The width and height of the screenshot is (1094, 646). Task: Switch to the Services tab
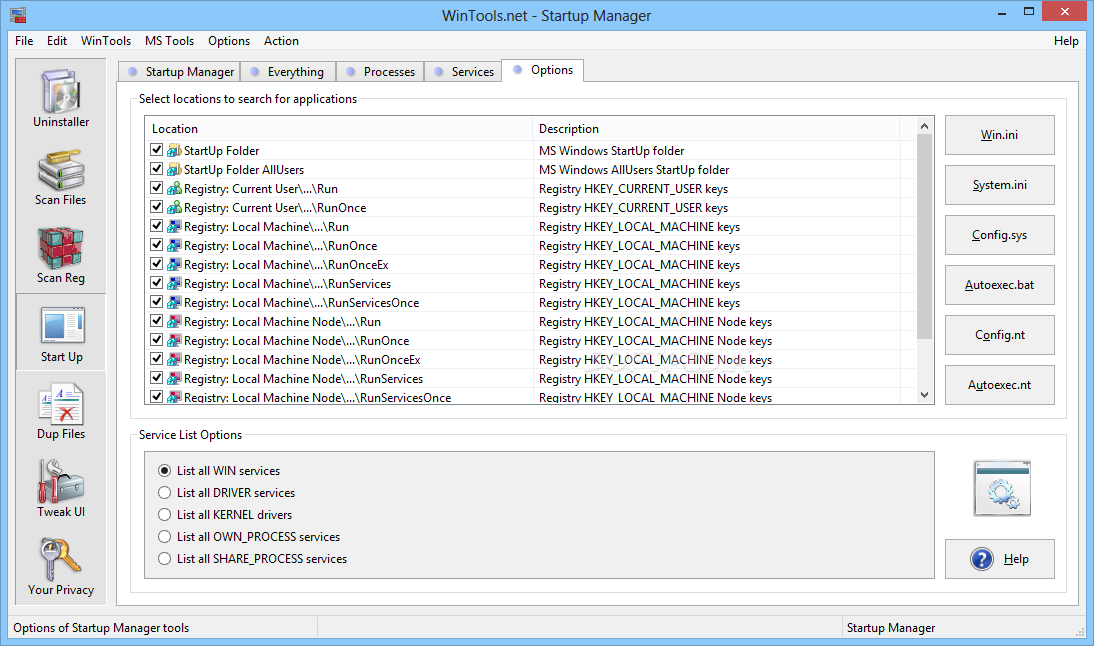(463, 72)
